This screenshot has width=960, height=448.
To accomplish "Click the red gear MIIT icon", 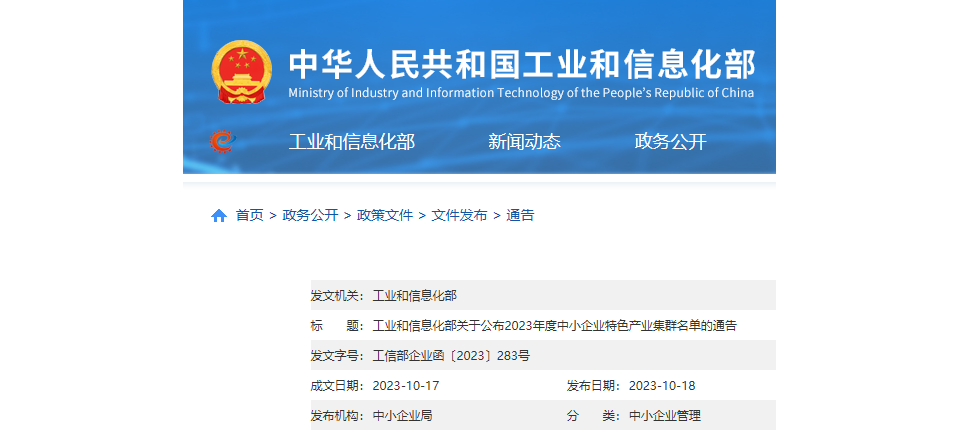I will coord(222,141).
